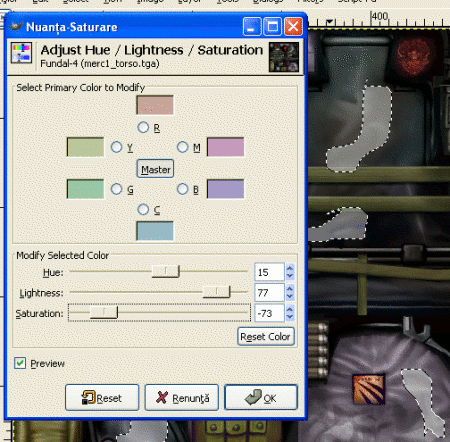Image resolution: width=450 pixels, height=442 pixels.
Task: Click the orange claw badge on the image canvas
Action: tap(369, 389)
